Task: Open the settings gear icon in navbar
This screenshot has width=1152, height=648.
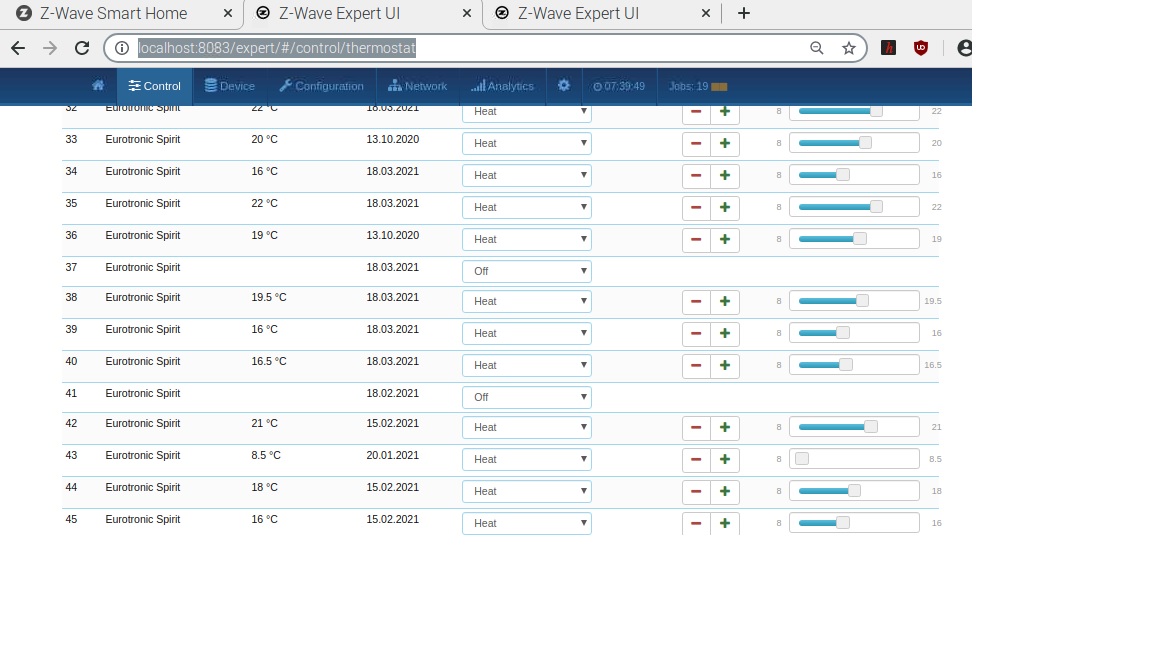Action: (564, 86)
